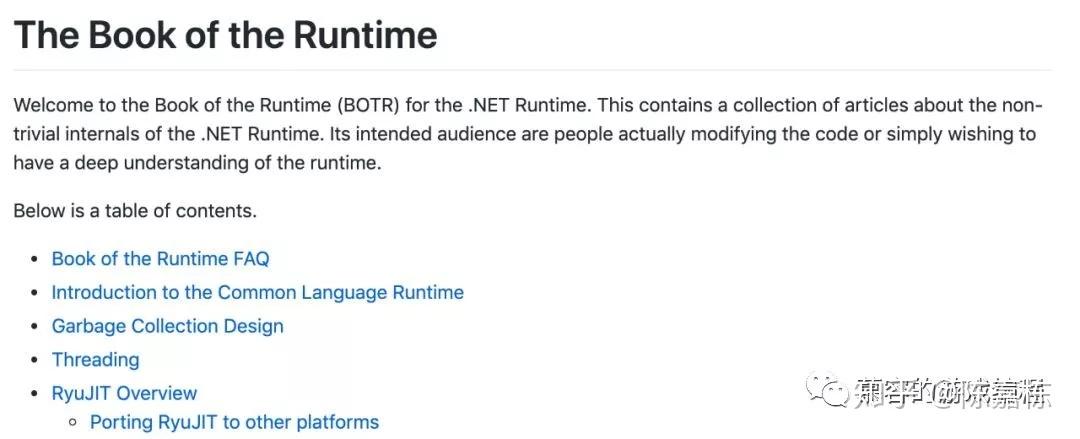Follow the Garbage Collection Design link
Viewport: 1080px width, 439px height.
point(167,326)
